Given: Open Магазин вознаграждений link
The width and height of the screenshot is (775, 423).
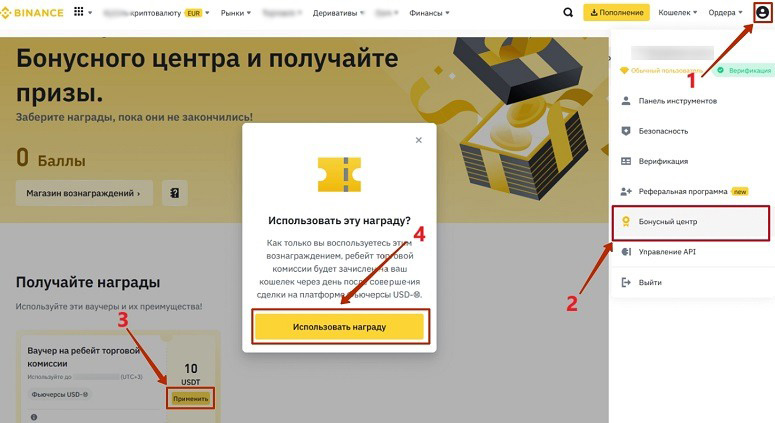Looking at the screenshot, I should (x=84, y=193).
